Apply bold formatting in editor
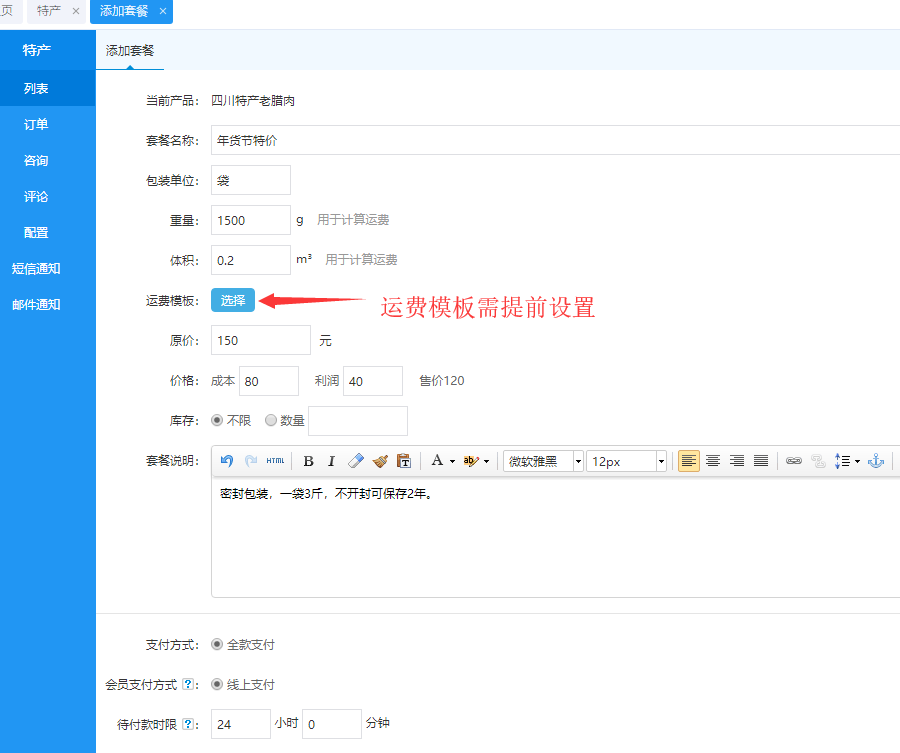 click(308, 461)
